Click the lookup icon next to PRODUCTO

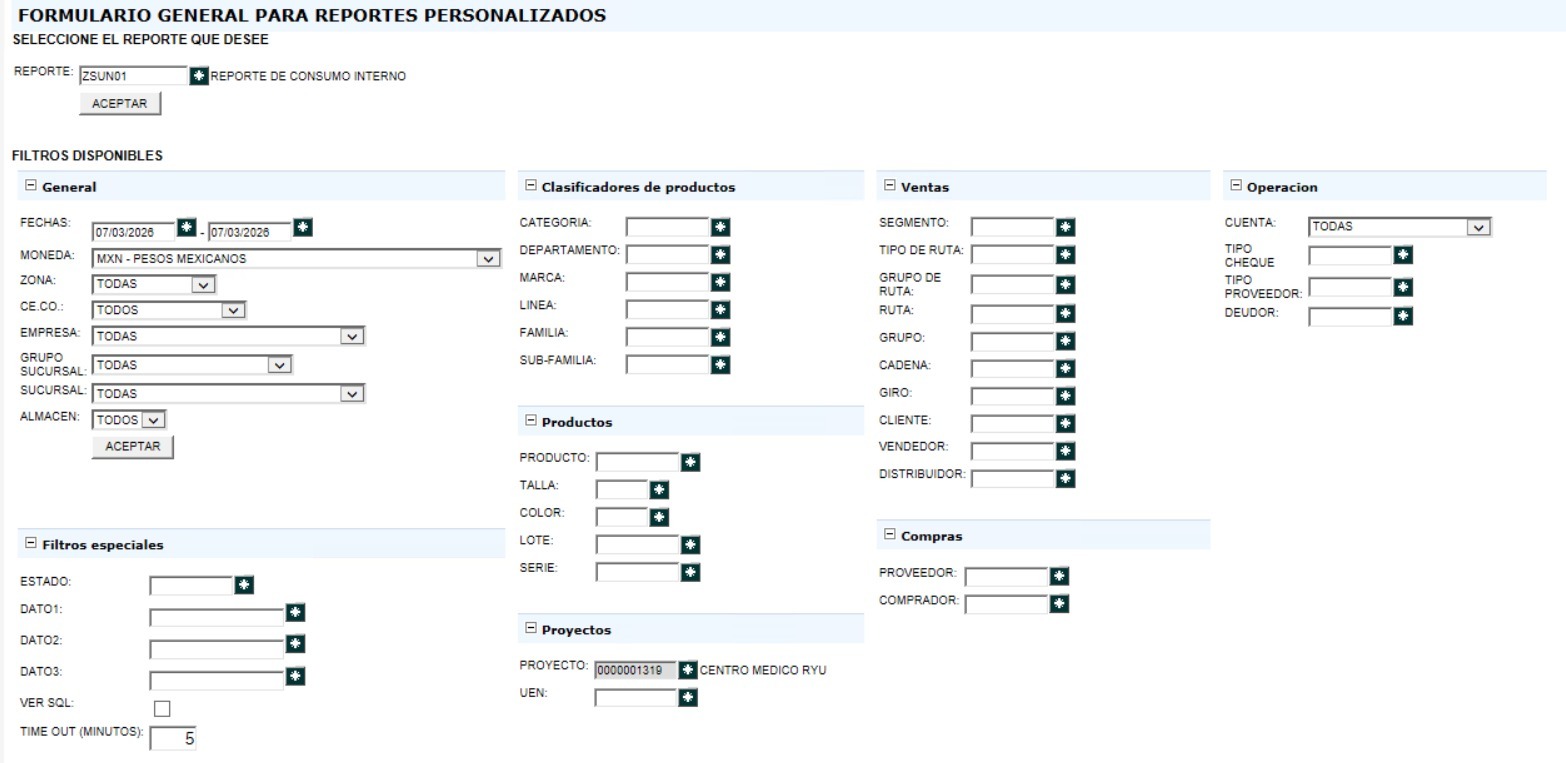point(690,462)
